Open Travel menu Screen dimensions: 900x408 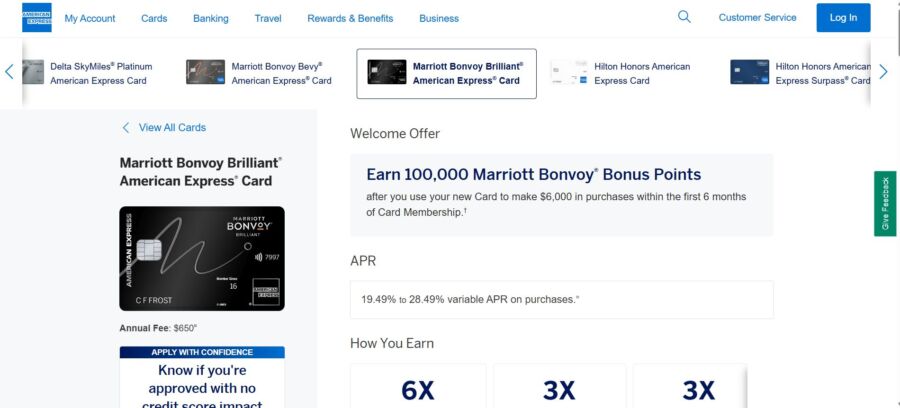tap(268, 18)
